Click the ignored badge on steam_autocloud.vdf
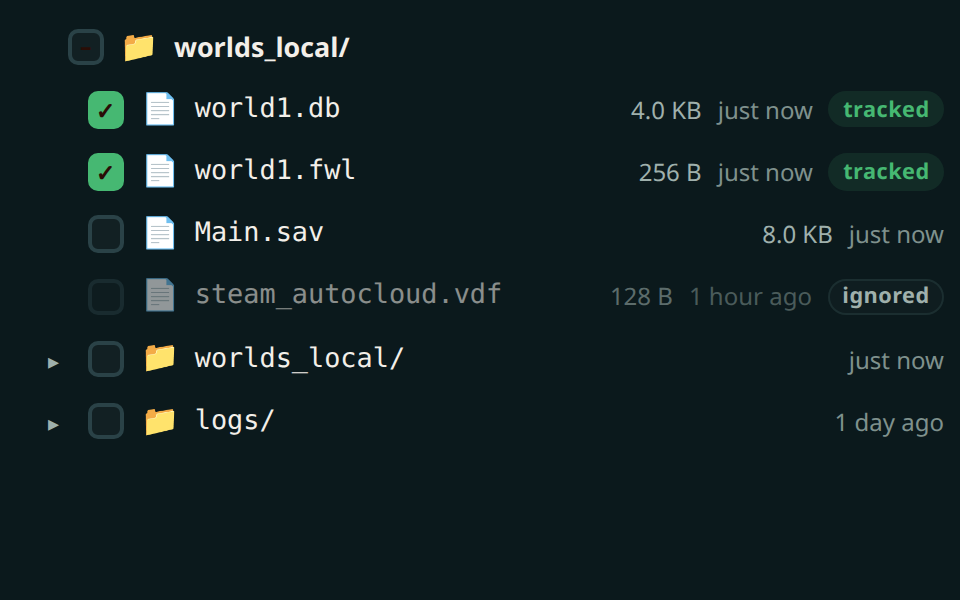Image resolution: width=960 pixels, height=600 pixels. pos(885,296)
